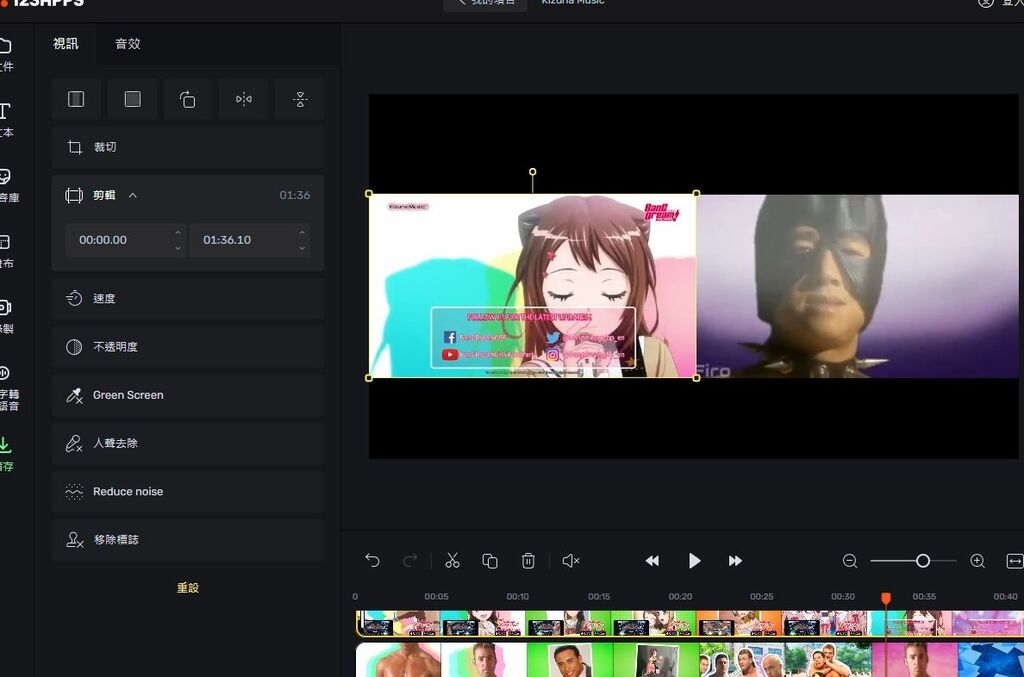Click the 00:25 mark on the time ruler
Image resolution: width=1024 pixels, height=677 pixels.
point(761,597)
